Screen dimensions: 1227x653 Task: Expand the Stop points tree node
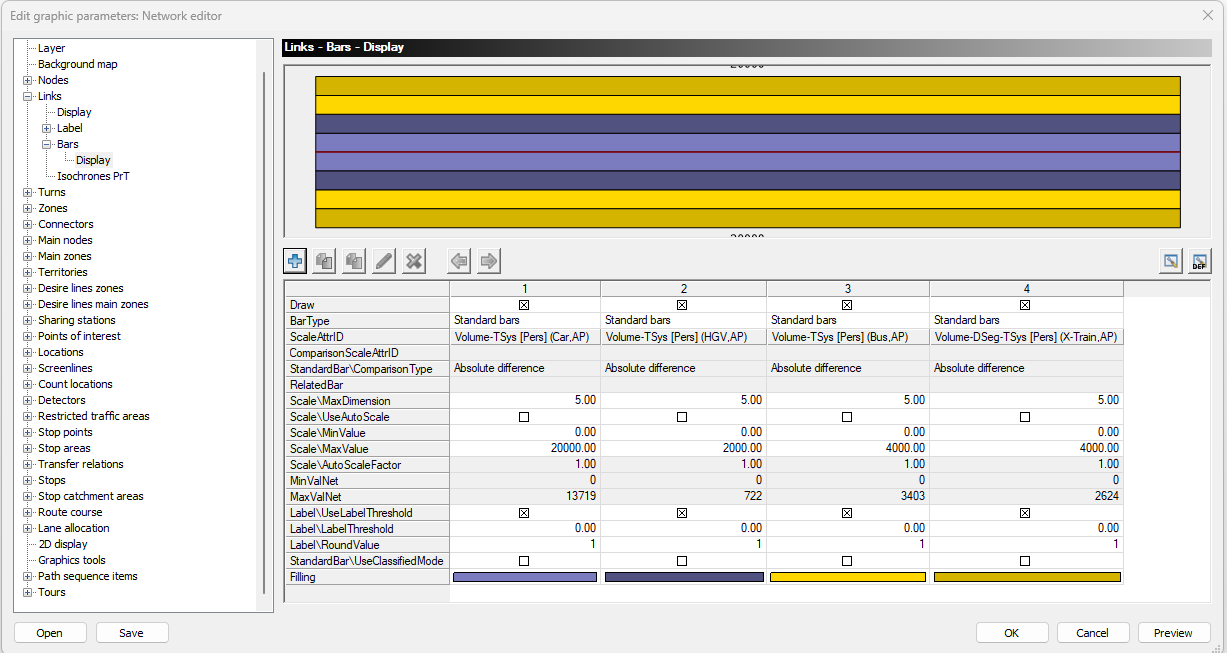click(28, 432)
